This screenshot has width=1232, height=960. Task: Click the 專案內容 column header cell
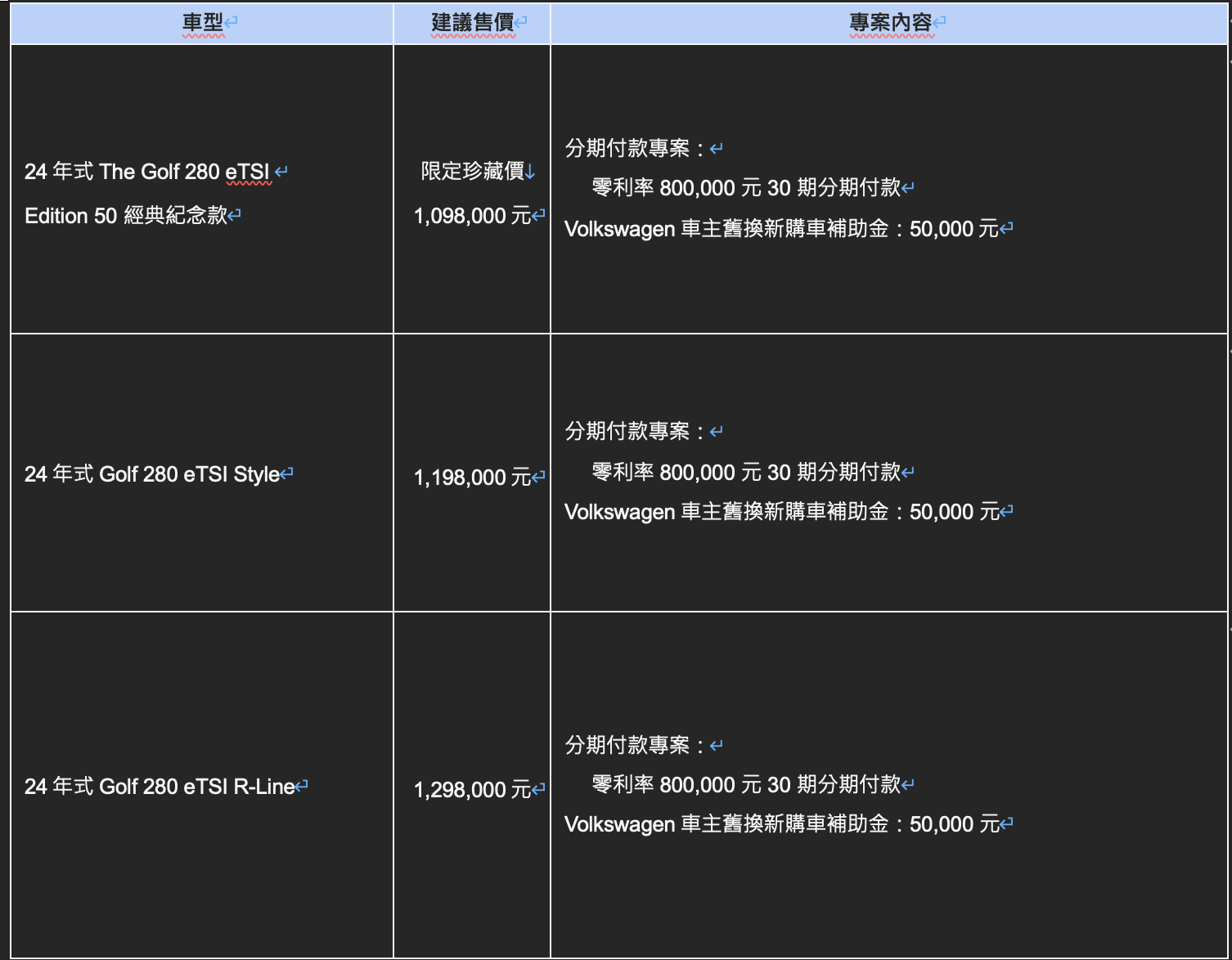point(890,23)
